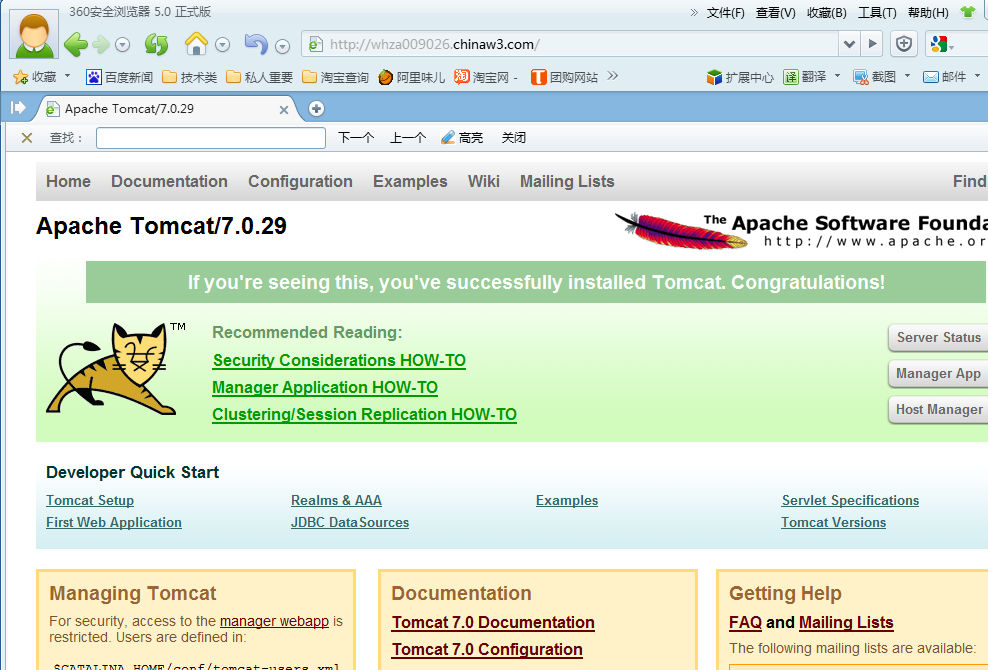The image size is (988, 670).
Task: Open the 邮件 dropdown arrow
Action: click(977, 76)
